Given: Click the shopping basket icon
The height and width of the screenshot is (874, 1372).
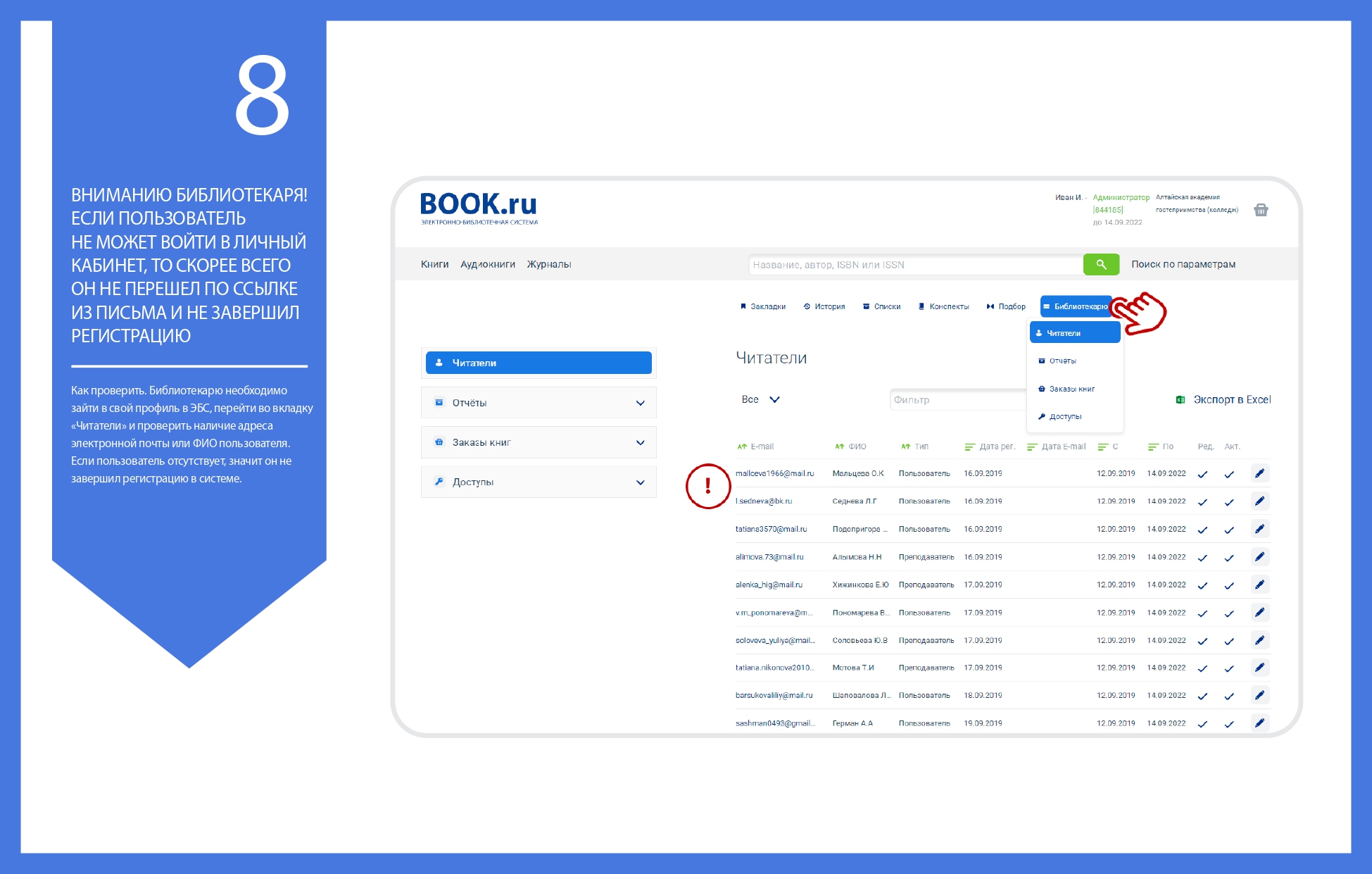Looking at the screenshot, I should tap(1261, 210).
